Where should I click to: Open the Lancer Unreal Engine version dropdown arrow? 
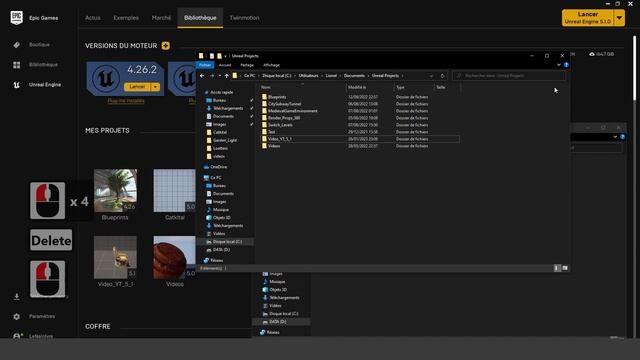point(620,18)
